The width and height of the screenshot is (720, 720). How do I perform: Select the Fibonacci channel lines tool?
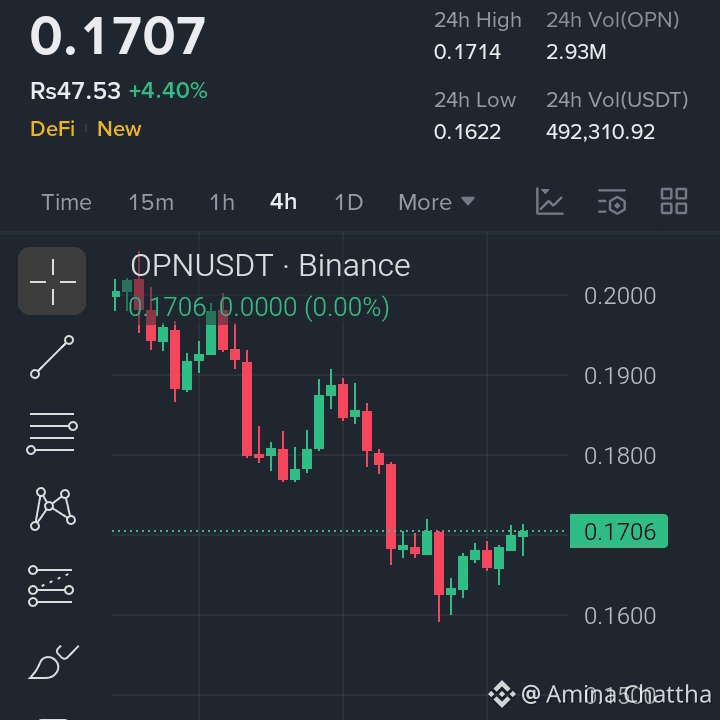coord(51,586)
